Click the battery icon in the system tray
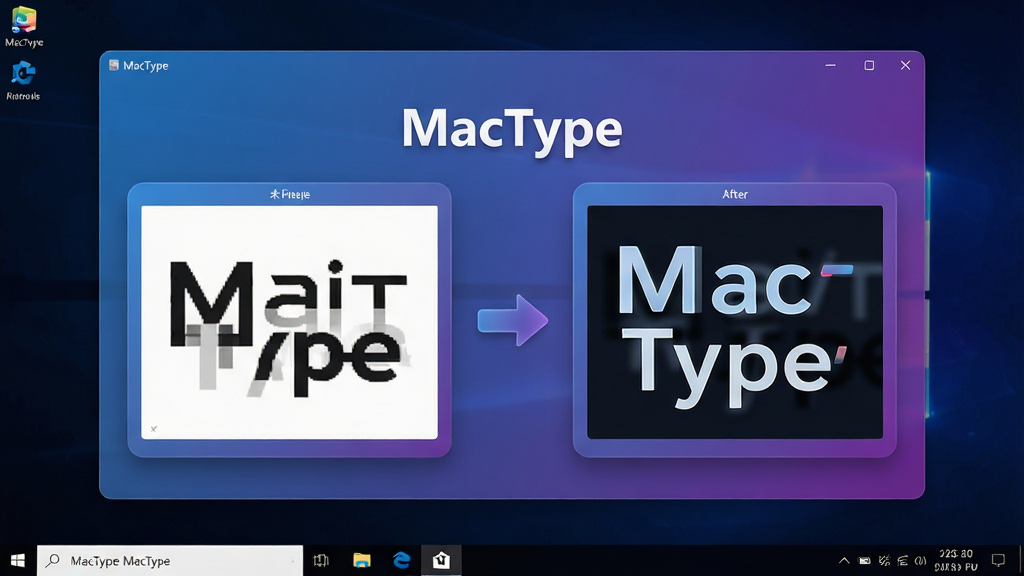The height and width of the screenshot is (576, 1024). click(x=864, y=560)
